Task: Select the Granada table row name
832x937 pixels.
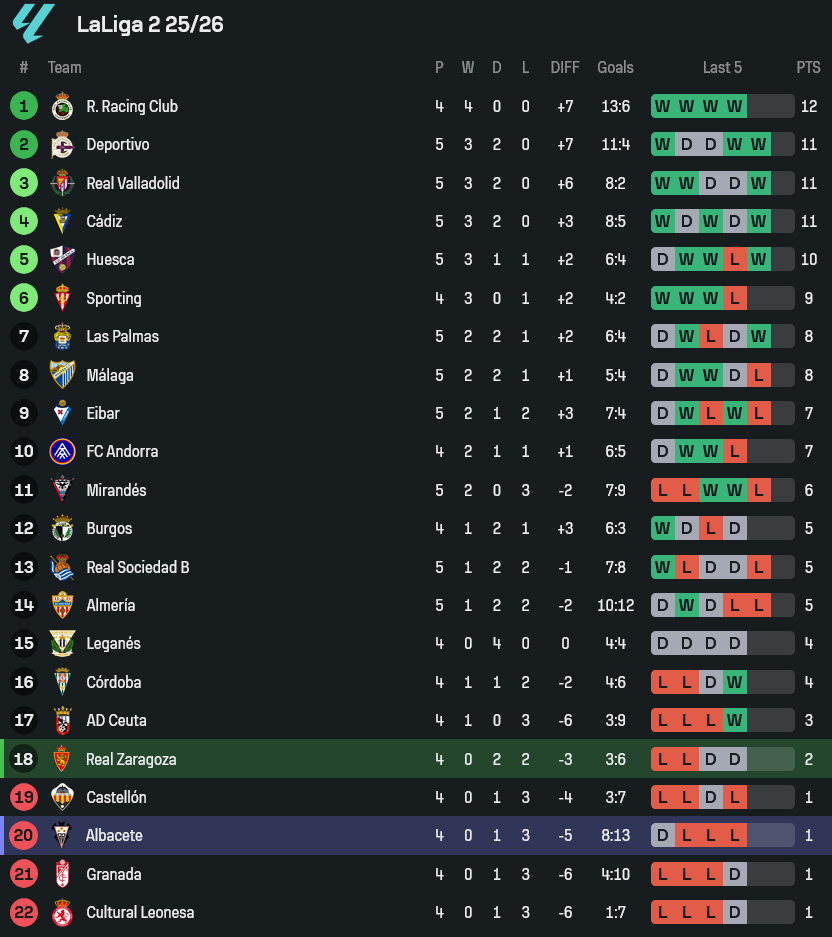Action: coord(113,874)
